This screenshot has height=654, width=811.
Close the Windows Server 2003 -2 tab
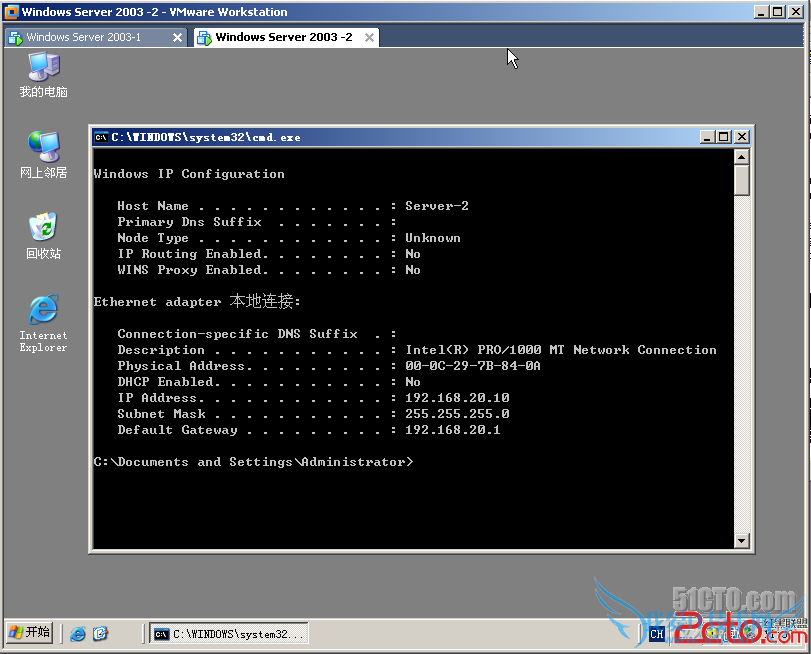coord(369,37)
